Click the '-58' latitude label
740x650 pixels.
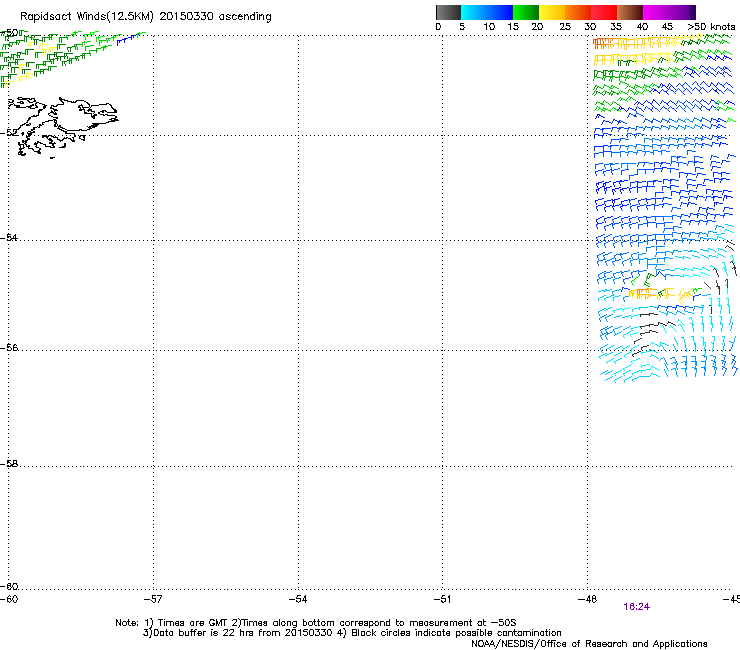coord(9,464)
